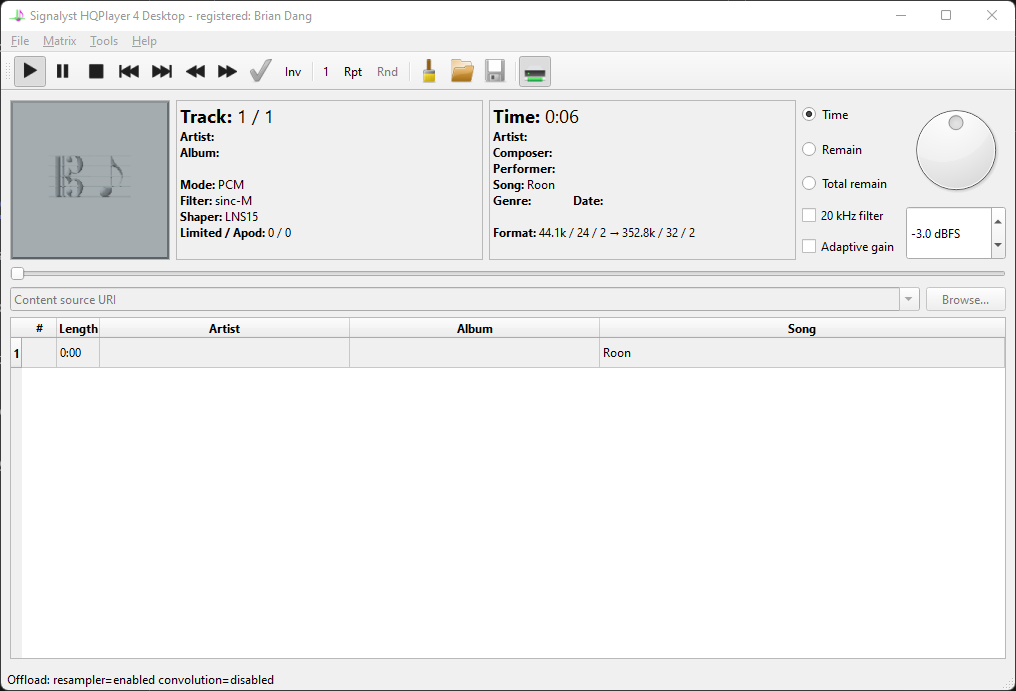Select the Remain radio button
The height and width of the screenshot is (691, 1016).
[x=810, y=150]
